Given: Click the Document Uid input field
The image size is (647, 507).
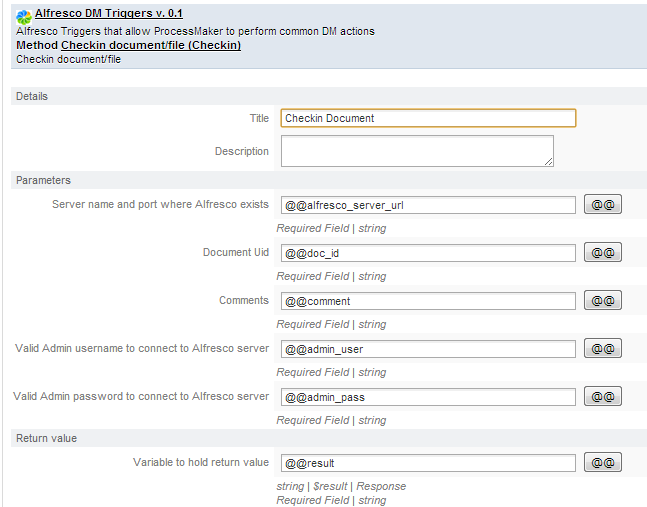Looking at the screenshot, I should click(x=428, y=253).
